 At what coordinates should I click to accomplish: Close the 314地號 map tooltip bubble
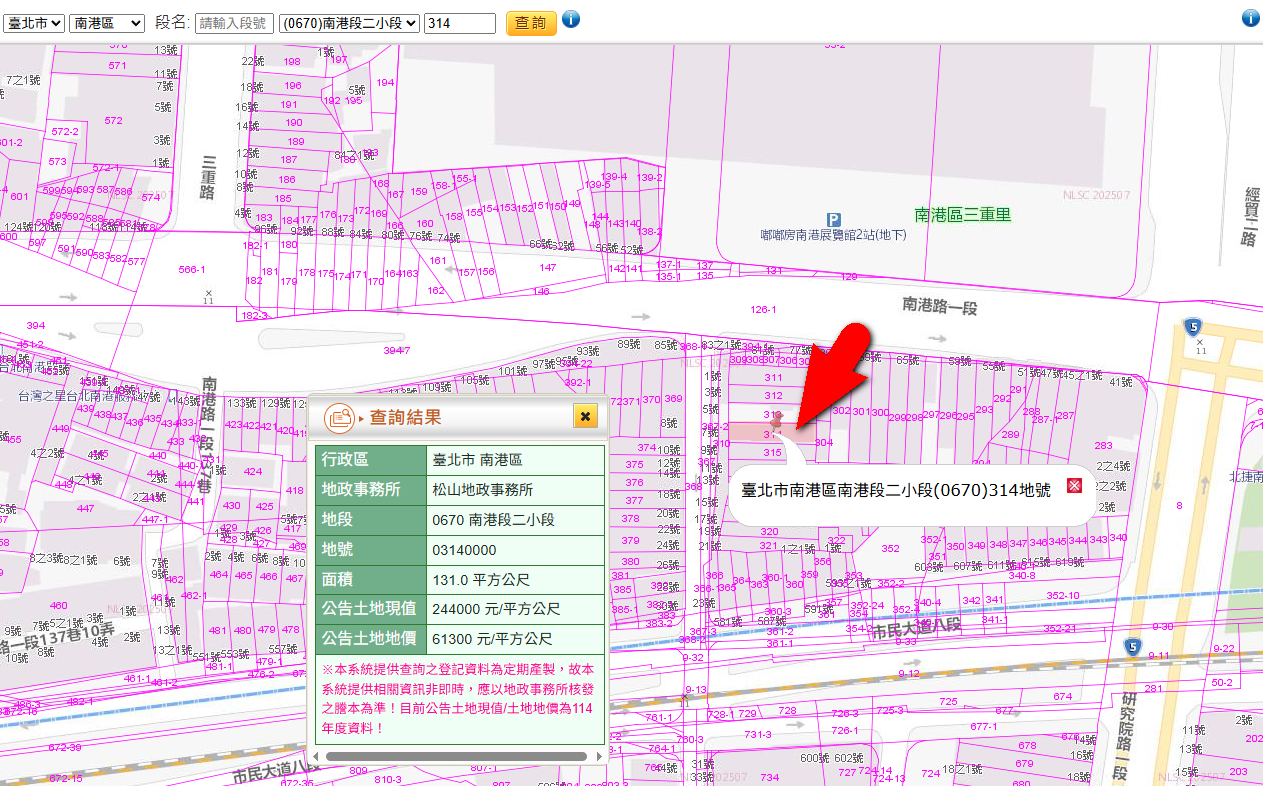click(x=1075, y=485)
